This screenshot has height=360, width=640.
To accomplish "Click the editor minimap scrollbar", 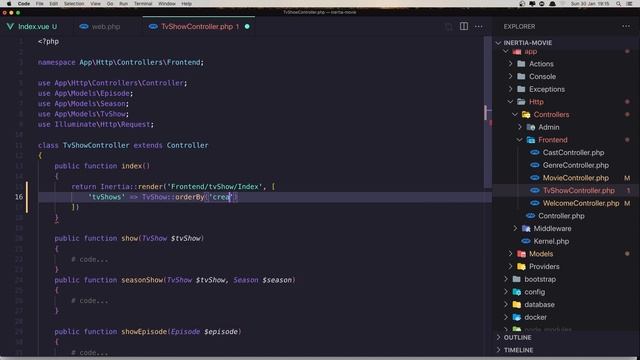I will coord(488,112).
